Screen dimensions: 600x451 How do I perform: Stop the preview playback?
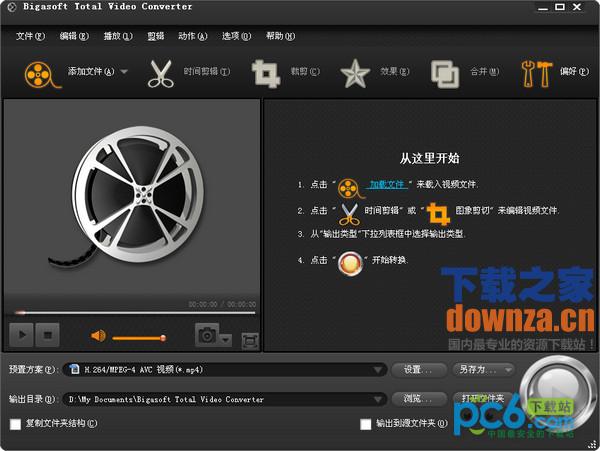point(47,335)
